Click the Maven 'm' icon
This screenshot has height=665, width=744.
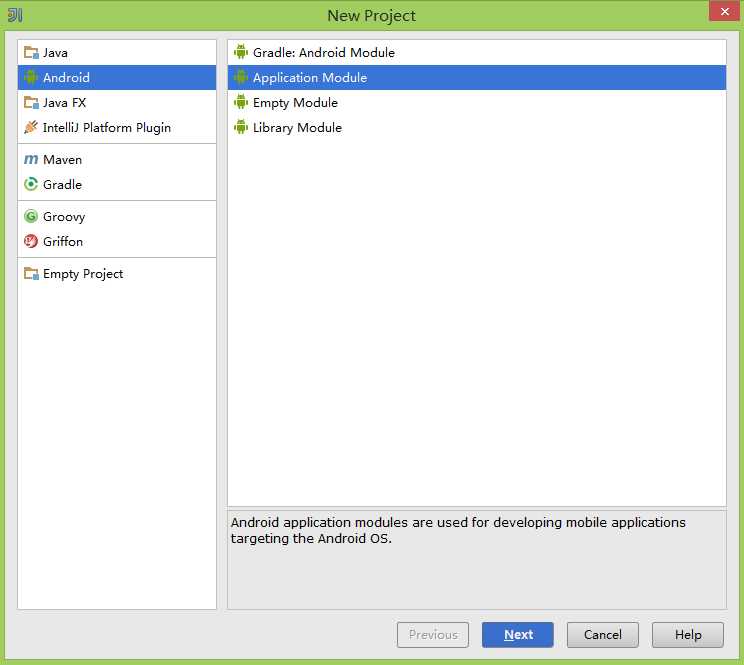click(x=31, y=159)
